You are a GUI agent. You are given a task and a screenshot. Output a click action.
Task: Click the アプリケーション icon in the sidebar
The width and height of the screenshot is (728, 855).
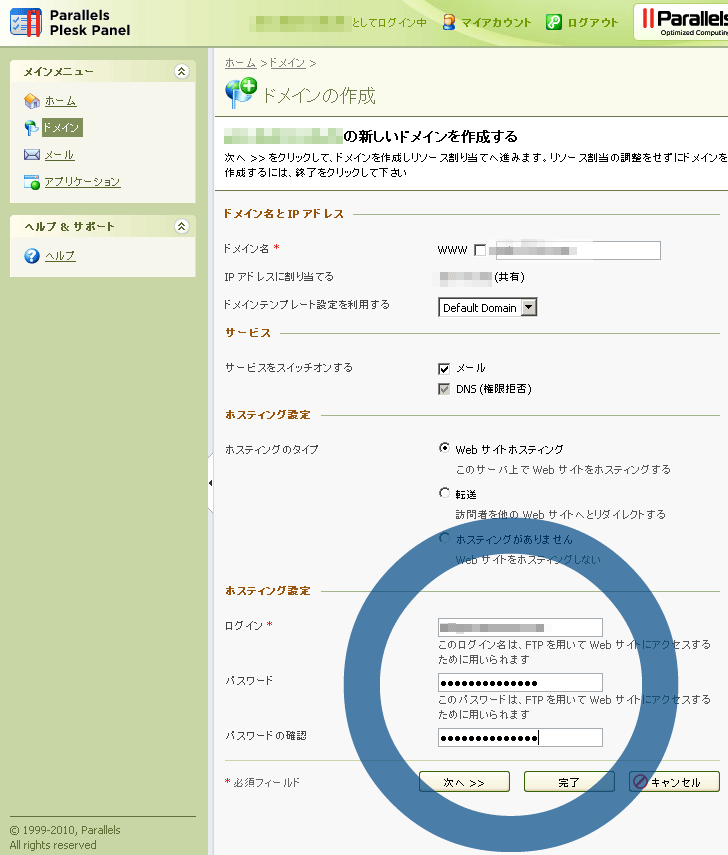[x=32, y=182]
